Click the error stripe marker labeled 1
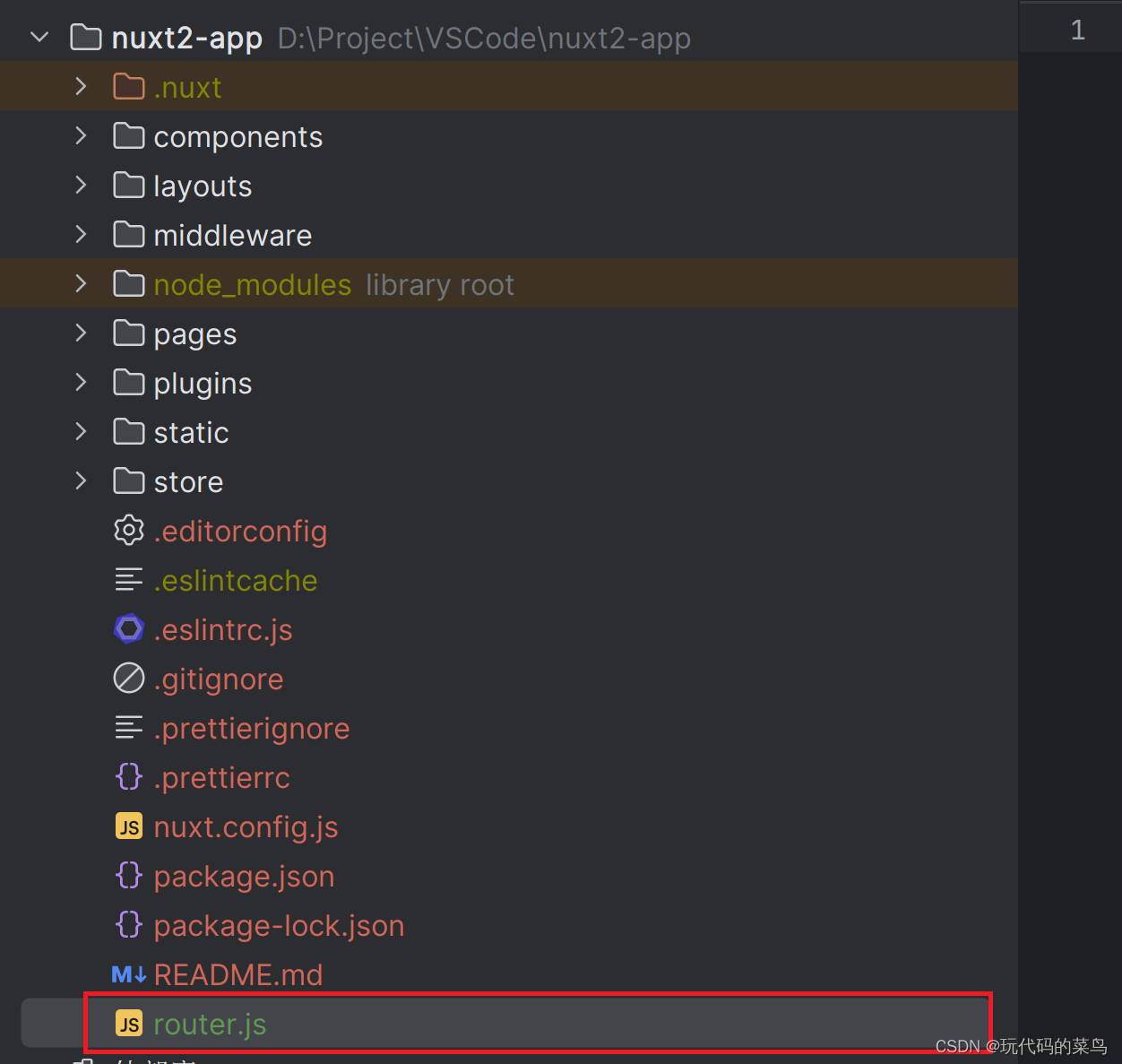The width and height of the screenshot is (1122, 1064). tap(1078, 29)
